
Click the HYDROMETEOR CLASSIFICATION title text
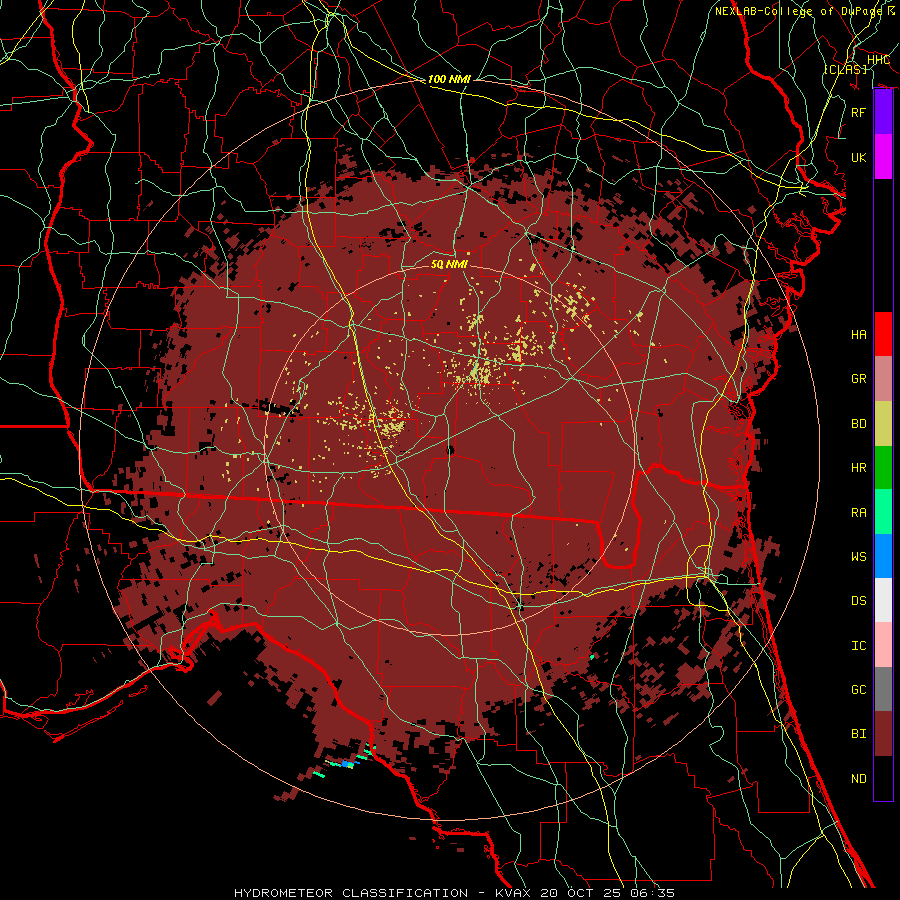pyautogui.click(x=351, y=893)
